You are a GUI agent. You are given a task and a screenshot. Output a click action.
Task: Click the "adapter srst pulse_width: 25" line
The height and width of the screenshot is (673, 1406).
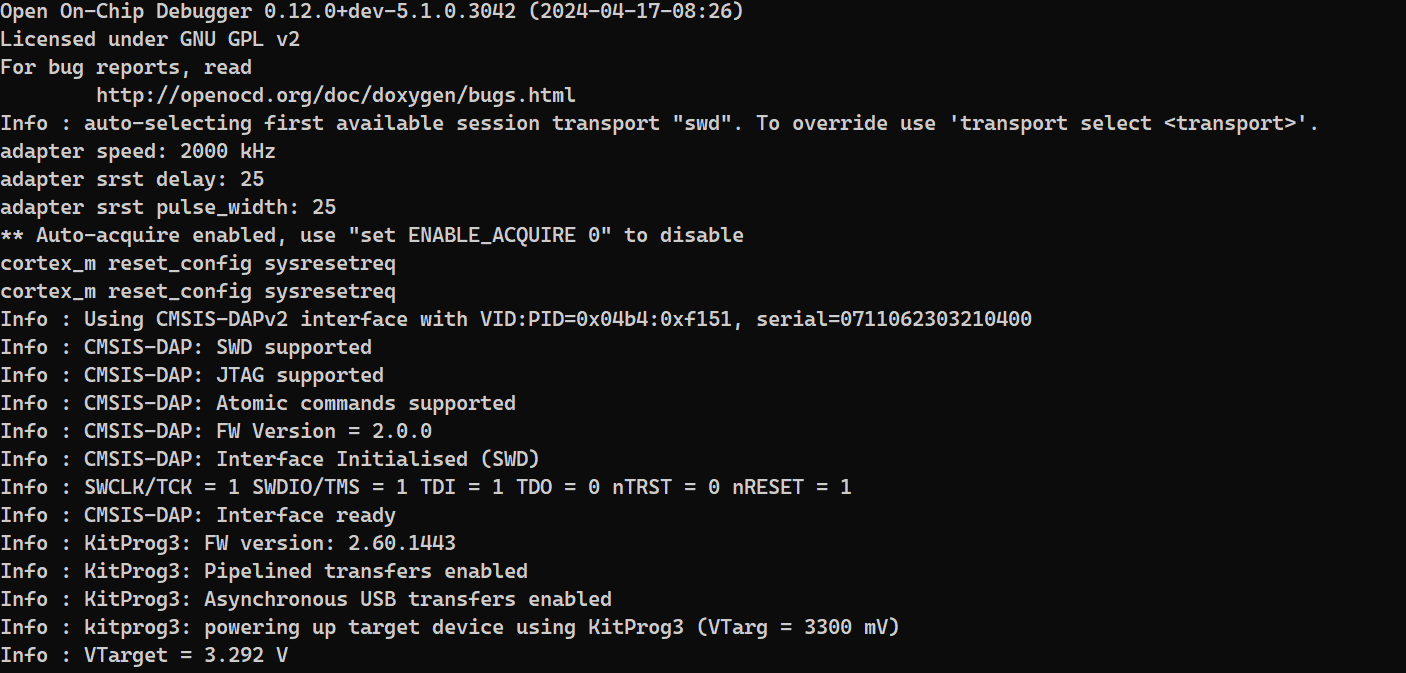tap(168, 208)
